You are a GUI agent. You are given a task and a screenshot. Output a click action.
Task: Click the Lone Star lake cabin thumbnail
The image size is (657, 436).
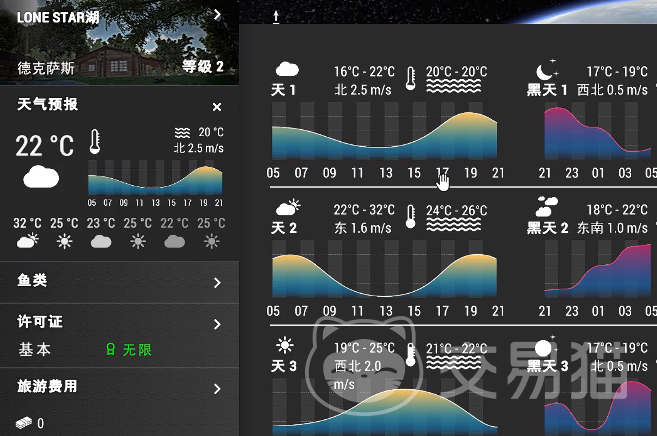pos(119,43)
